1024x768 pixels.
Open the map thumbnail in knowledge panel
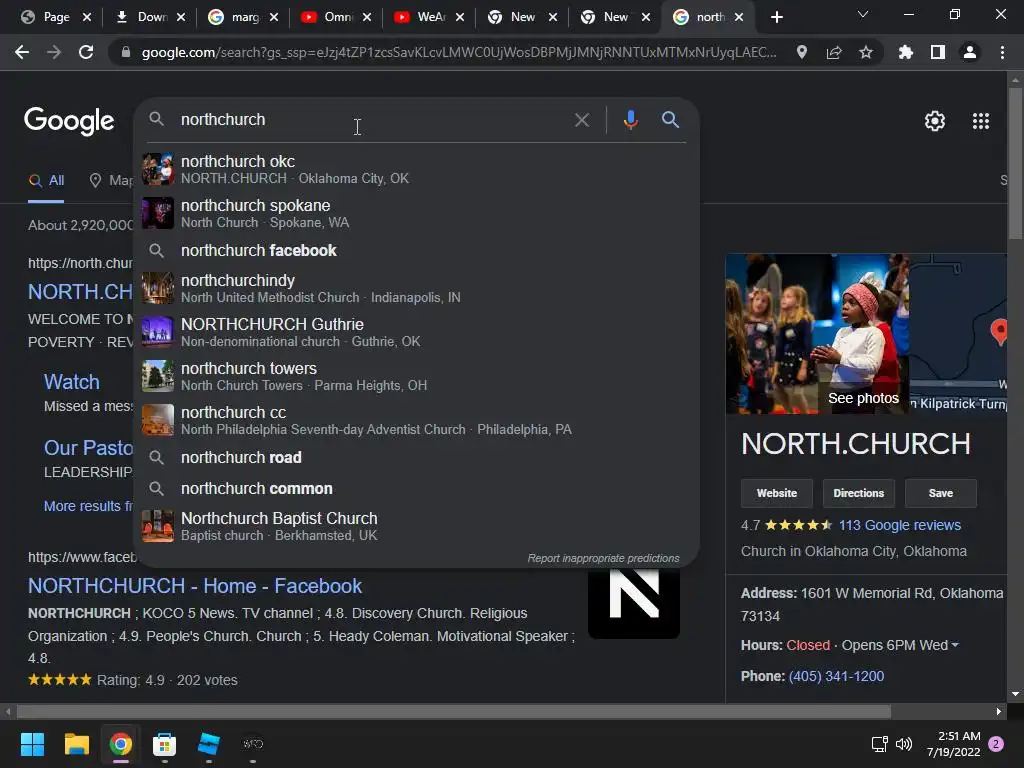point(958,333)
